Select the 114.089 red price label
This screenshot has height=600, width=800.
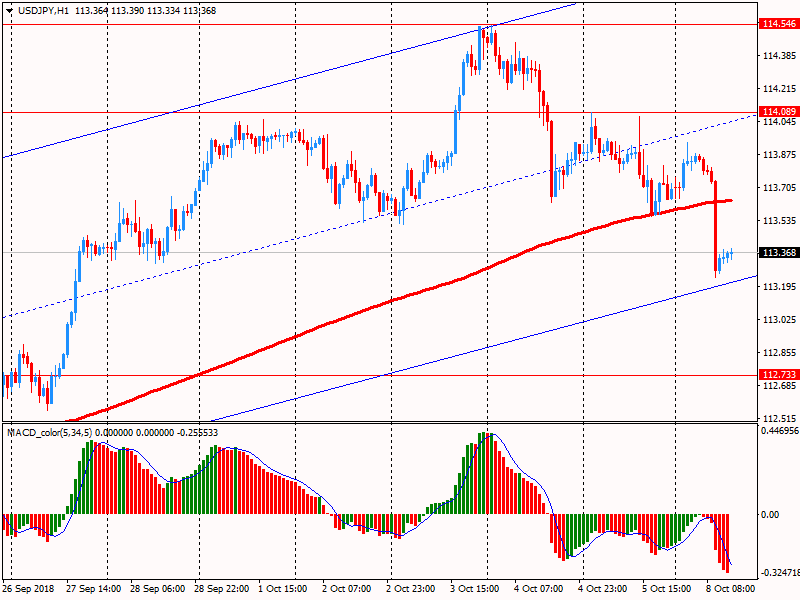coord(779,112)
